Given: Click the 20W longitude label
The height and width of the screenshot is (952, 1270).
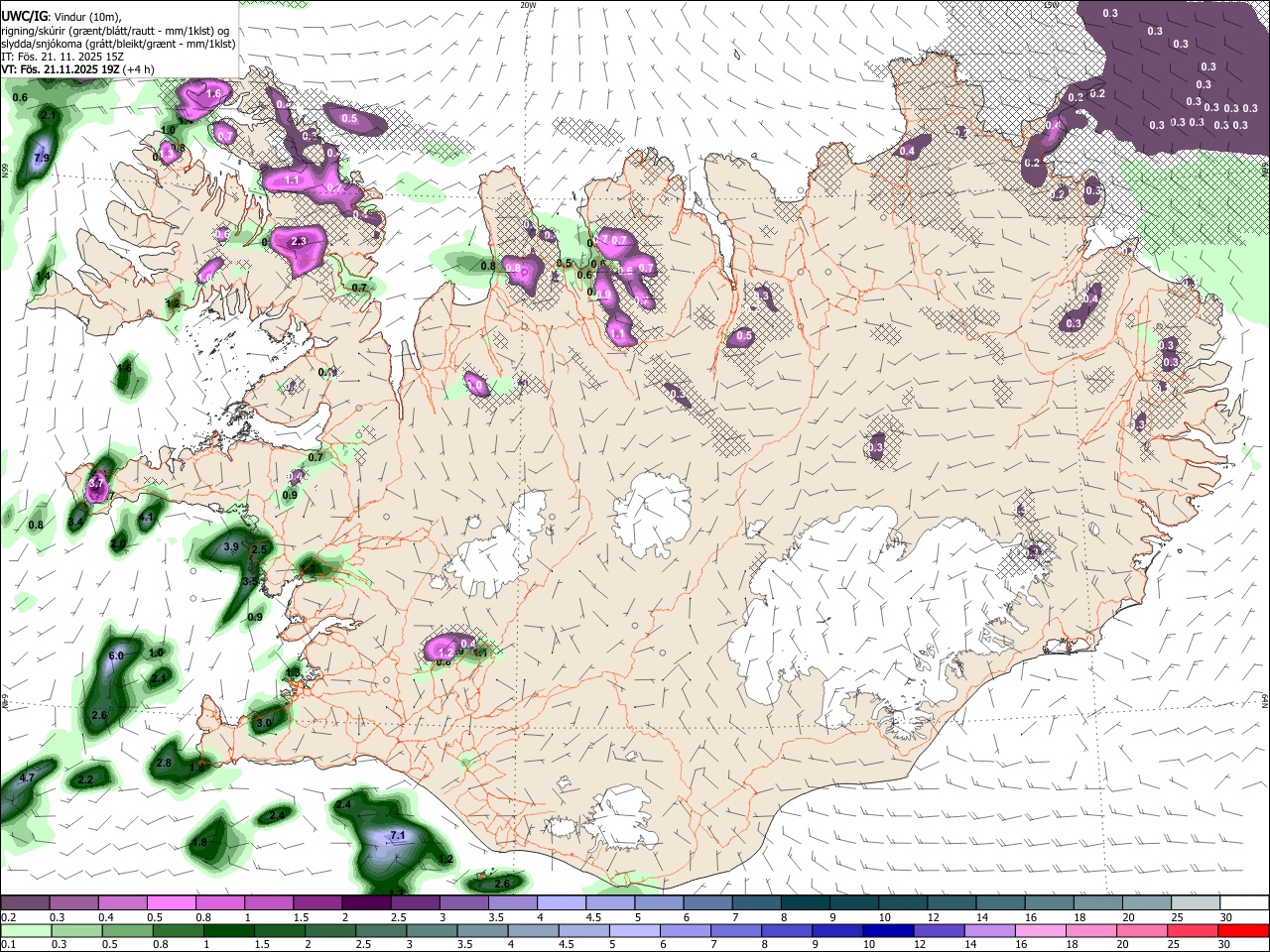Looking at the screenshot, I should pos(528,5).
